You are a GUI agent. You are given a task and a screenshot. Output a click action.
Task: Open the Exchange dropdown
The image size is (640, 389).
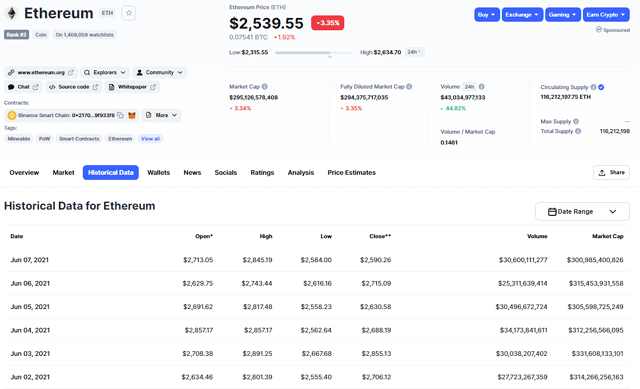(x=522, y=15)
